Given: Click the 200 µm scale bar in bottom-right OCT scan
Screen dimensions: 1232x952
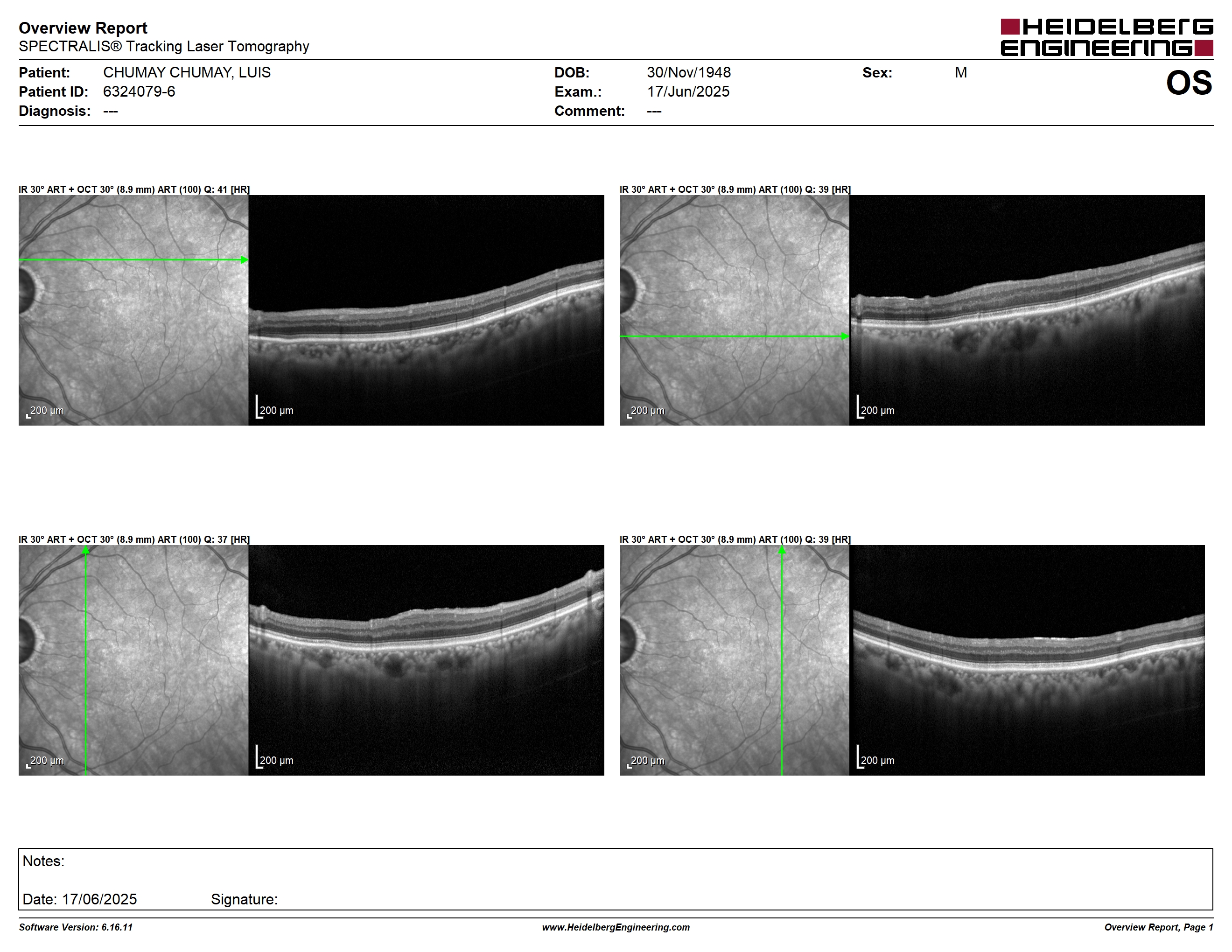Looking at the screenshot, I should coord(875,757).
